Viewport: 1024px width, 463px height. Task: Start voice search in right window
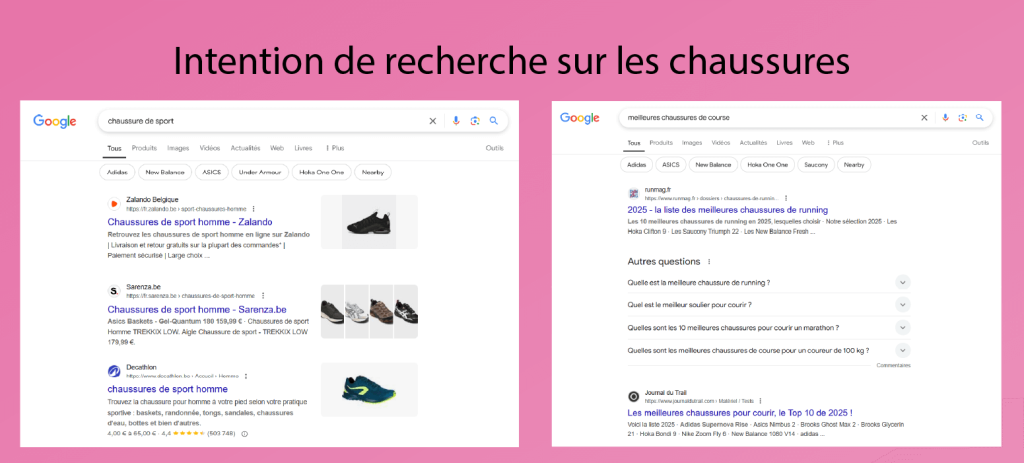pyautogui.click(x=944, y=118)
